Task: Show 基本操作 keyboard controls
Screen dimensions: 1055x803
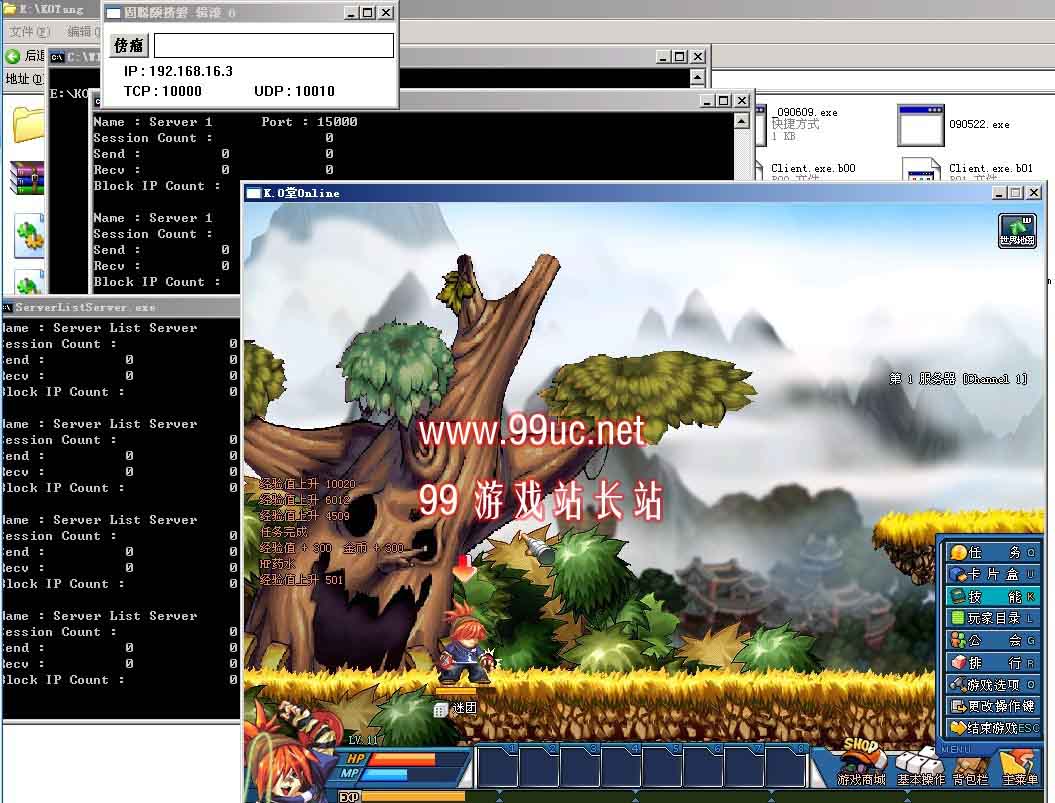Action: coord(920,767)
